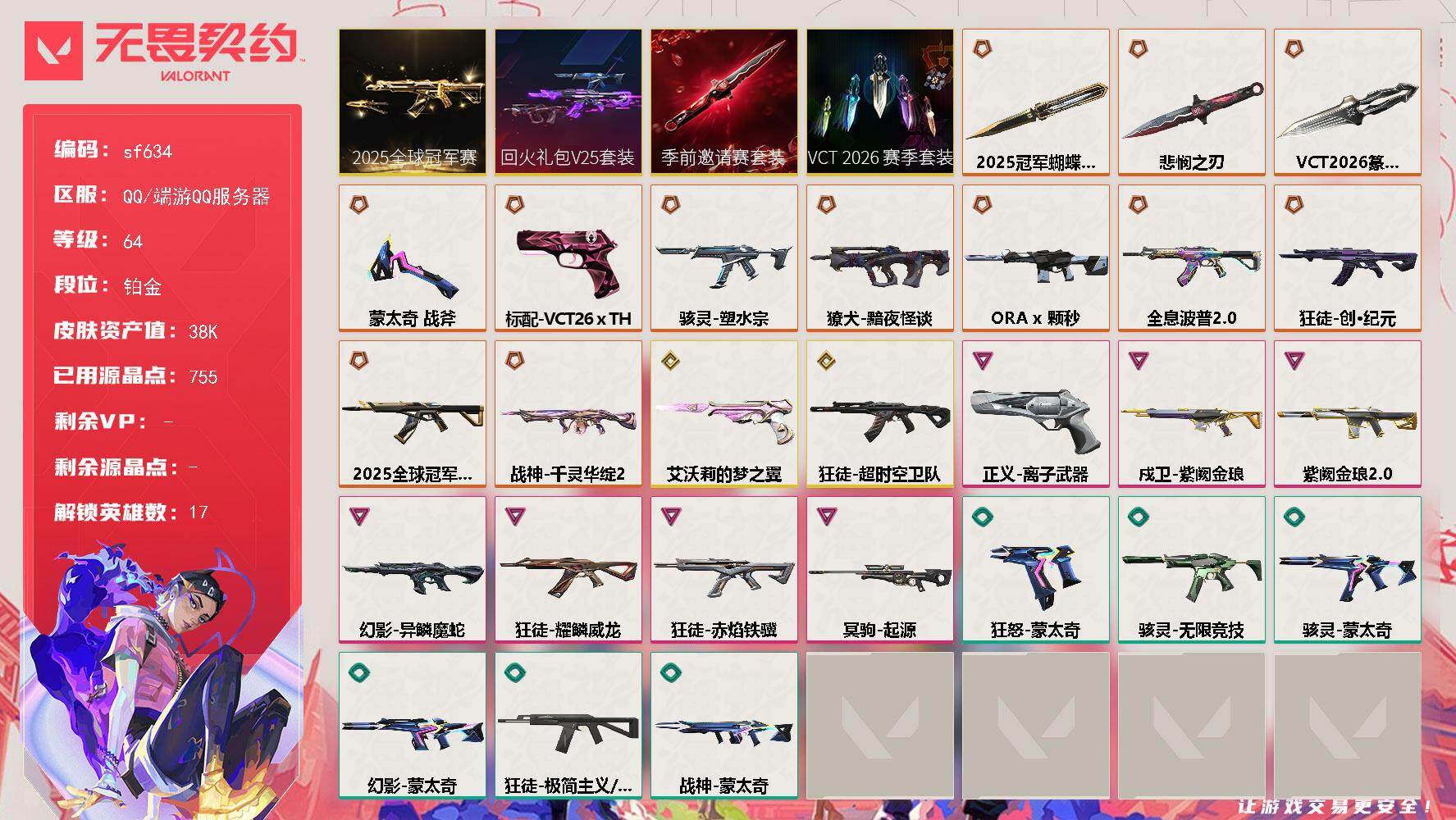
Task: Select the 回火礼包V25套装 bundle
Action: (x=568, y=102)
